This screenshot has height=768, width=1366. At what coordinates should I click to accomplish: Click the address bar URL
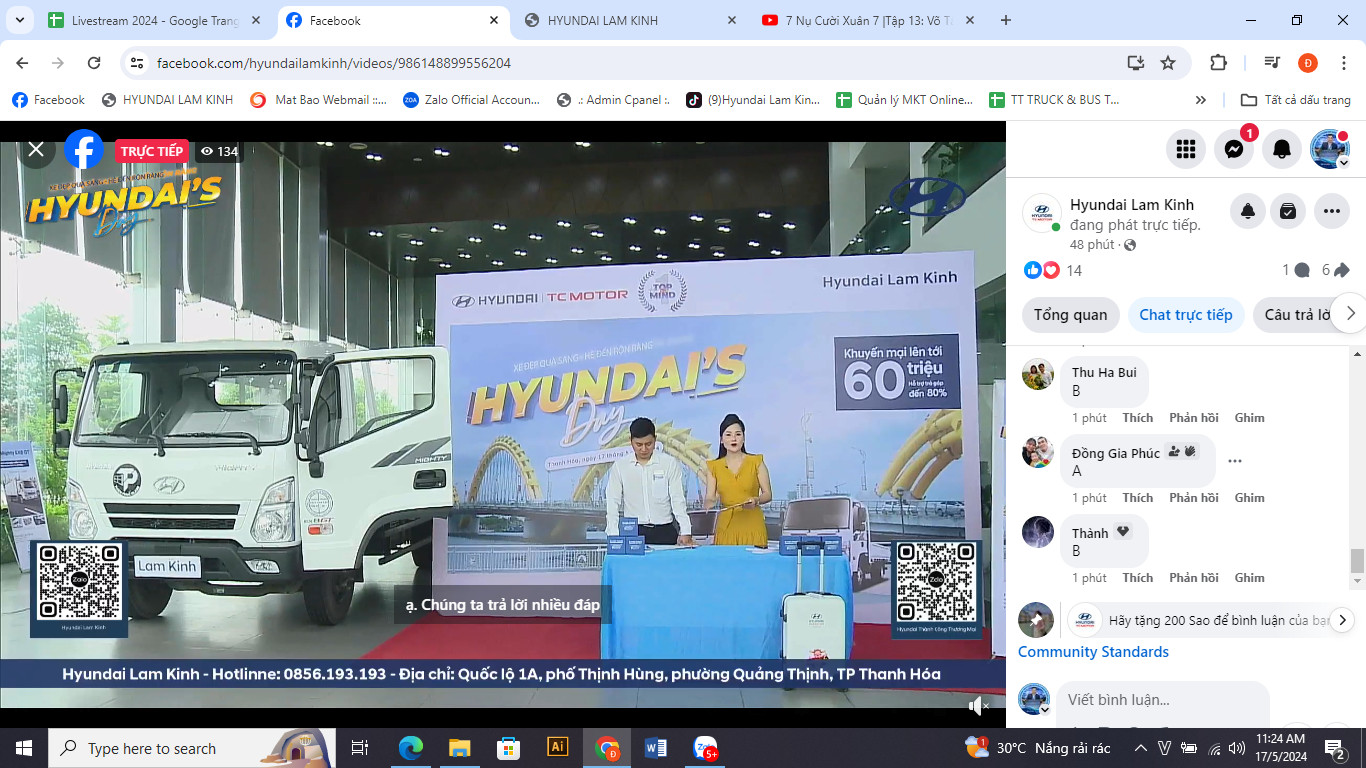pos(334,63)
